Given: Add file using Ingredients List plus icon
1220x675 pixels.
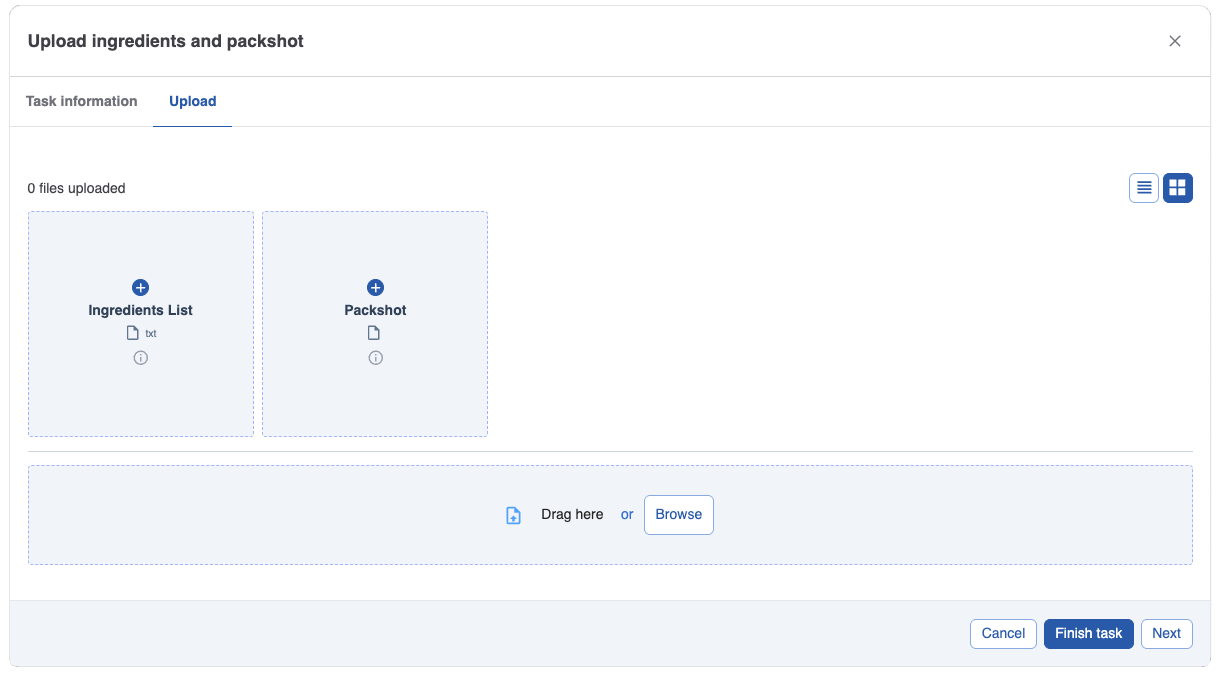Looking at the screenshot, I should (140, 287).
